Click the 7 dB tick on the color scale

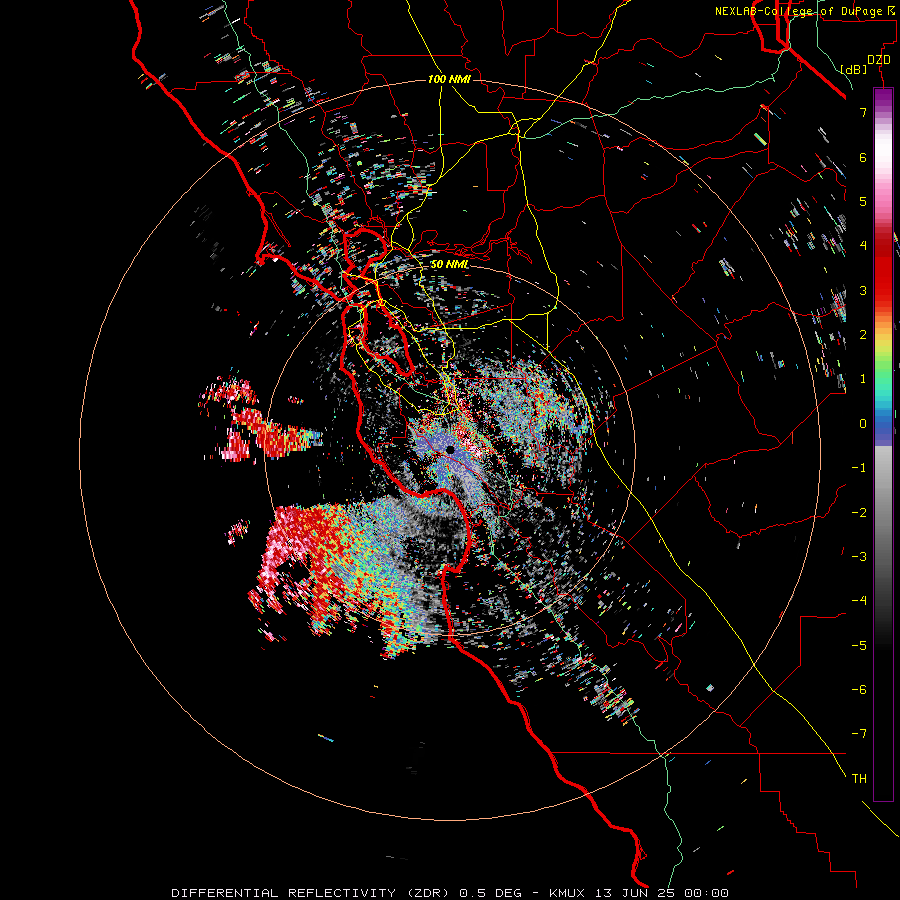(863, 112)
